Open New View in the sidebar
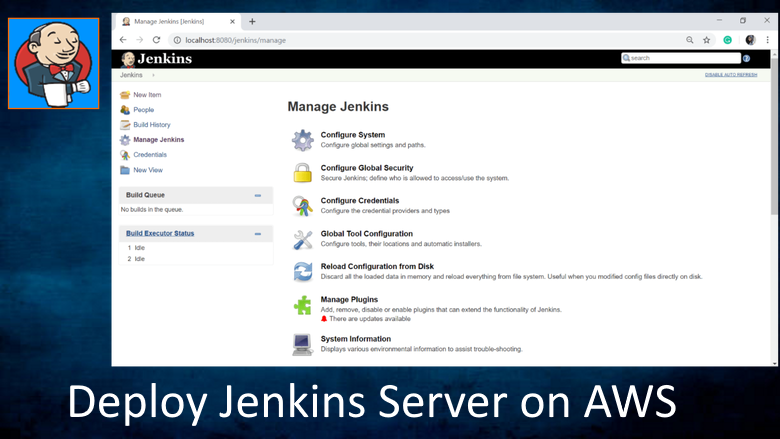 coord(148,170)
